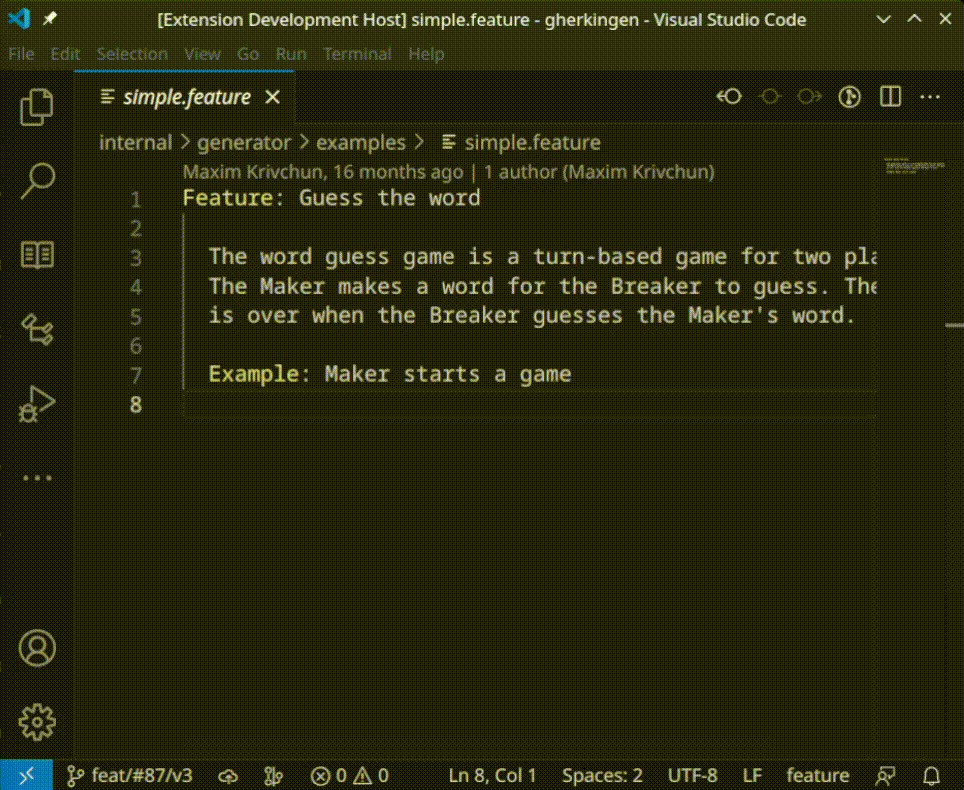
Task: Open the book-shaped view icon in activity bar
Action: 37,255
